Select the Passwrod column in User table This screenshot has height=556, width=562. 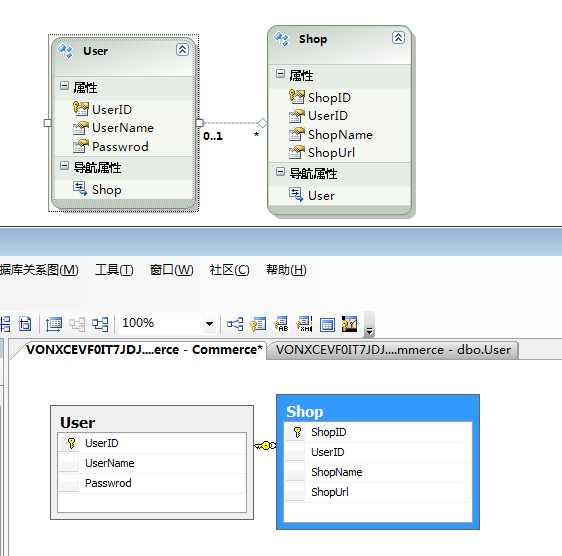pos(108,483)
